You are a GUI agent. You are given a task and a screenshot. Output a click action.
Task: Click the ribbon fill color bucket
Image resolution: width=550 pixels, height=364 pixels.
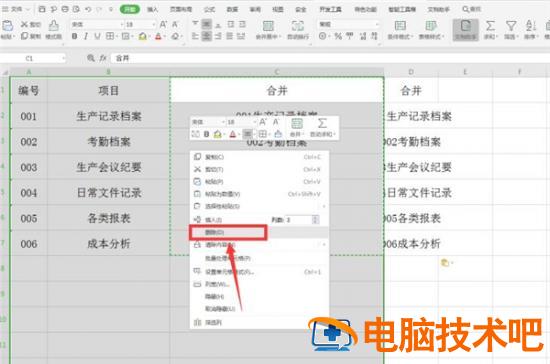[x=142, y=36]
